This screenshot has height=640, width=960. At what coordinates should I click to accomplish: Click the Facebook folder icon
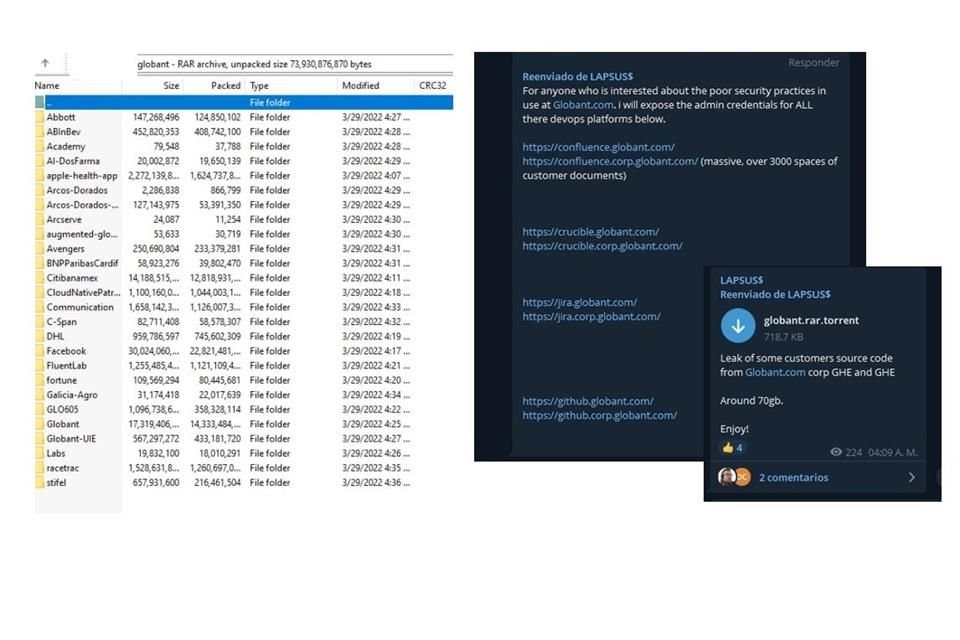40,351
